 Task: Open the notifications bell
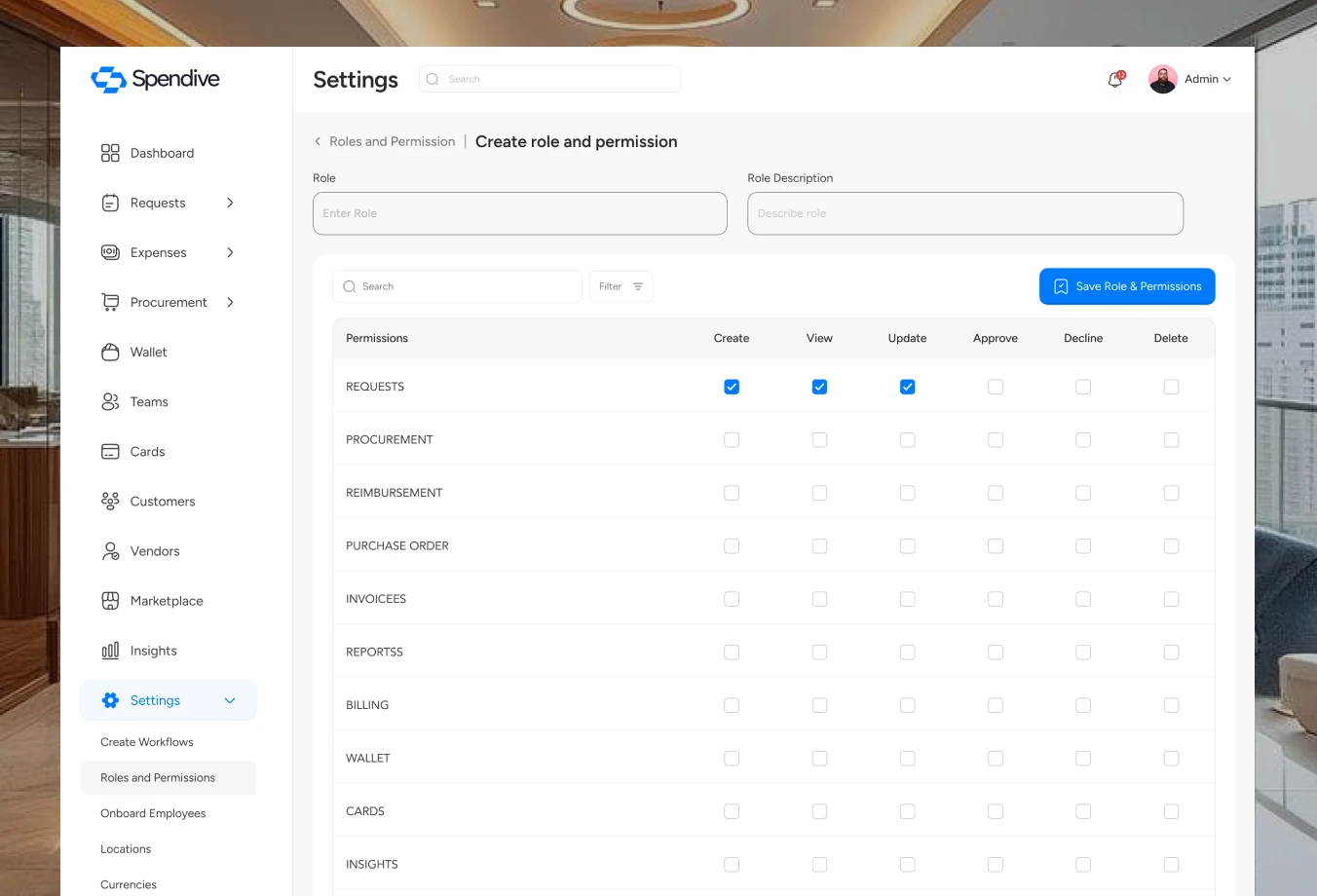click(1115, 79)
